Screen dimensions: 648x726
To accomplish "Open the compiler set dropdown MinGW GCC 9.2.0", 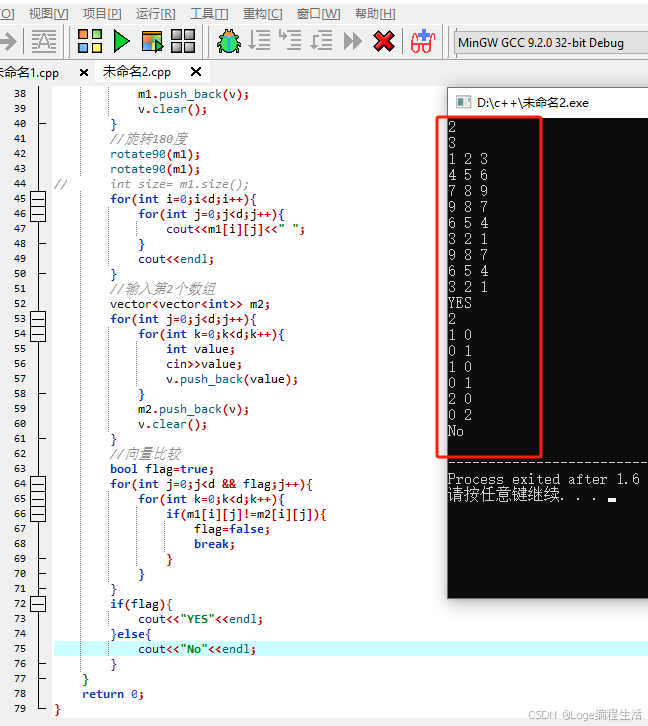I will tap(551, 43).
